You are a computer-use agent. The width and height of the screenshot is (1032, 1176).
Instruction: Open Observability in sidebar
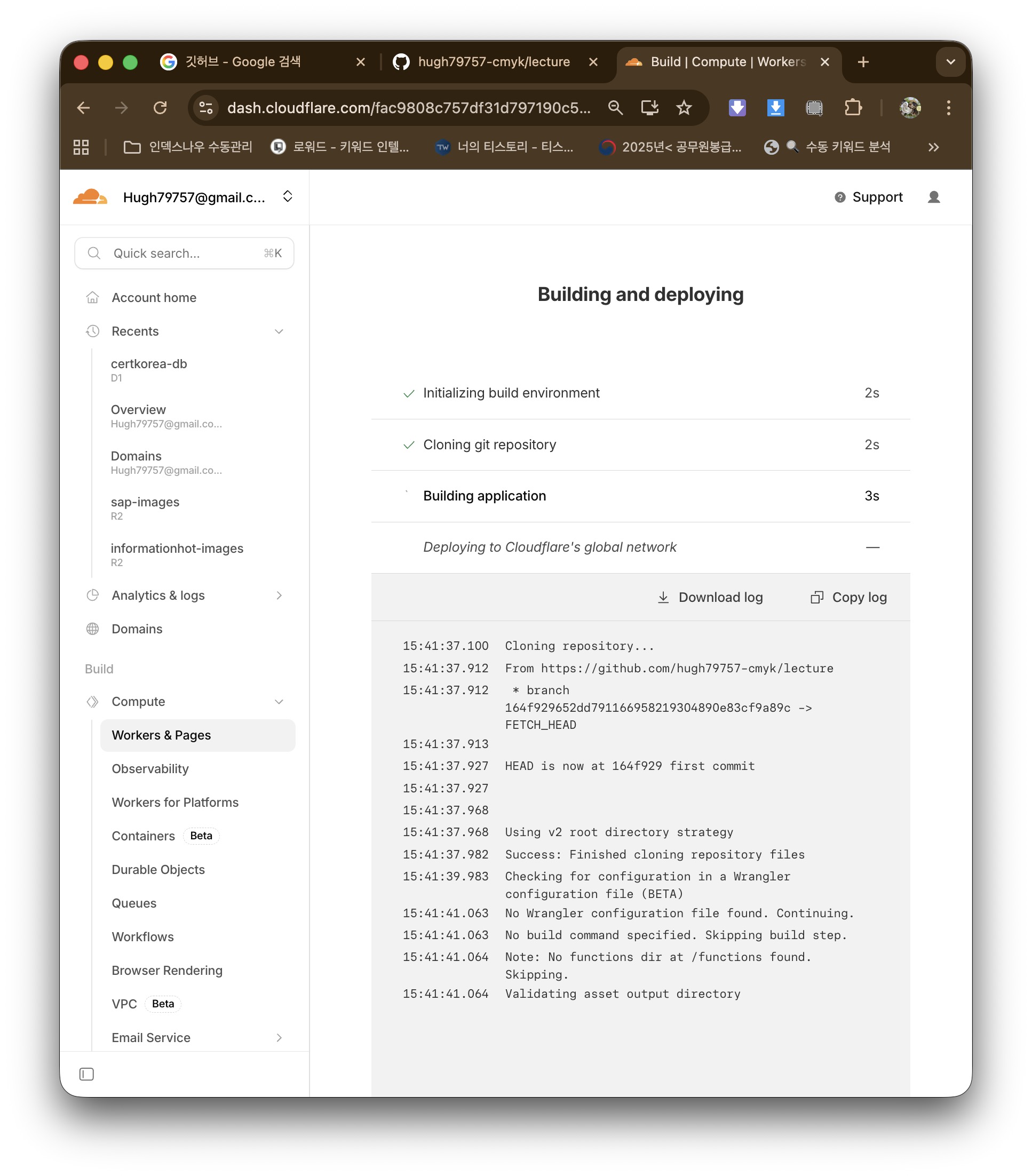pos(150,769)
